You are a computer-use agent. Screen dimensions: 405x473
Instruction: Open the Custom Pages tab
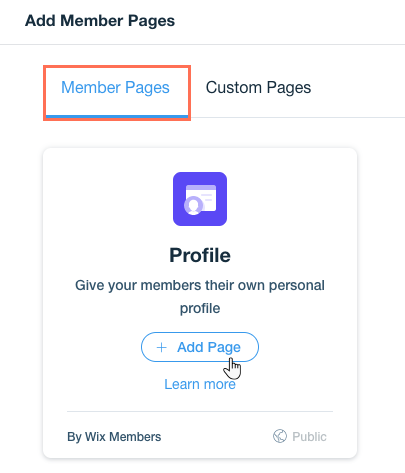click(258, 88)
